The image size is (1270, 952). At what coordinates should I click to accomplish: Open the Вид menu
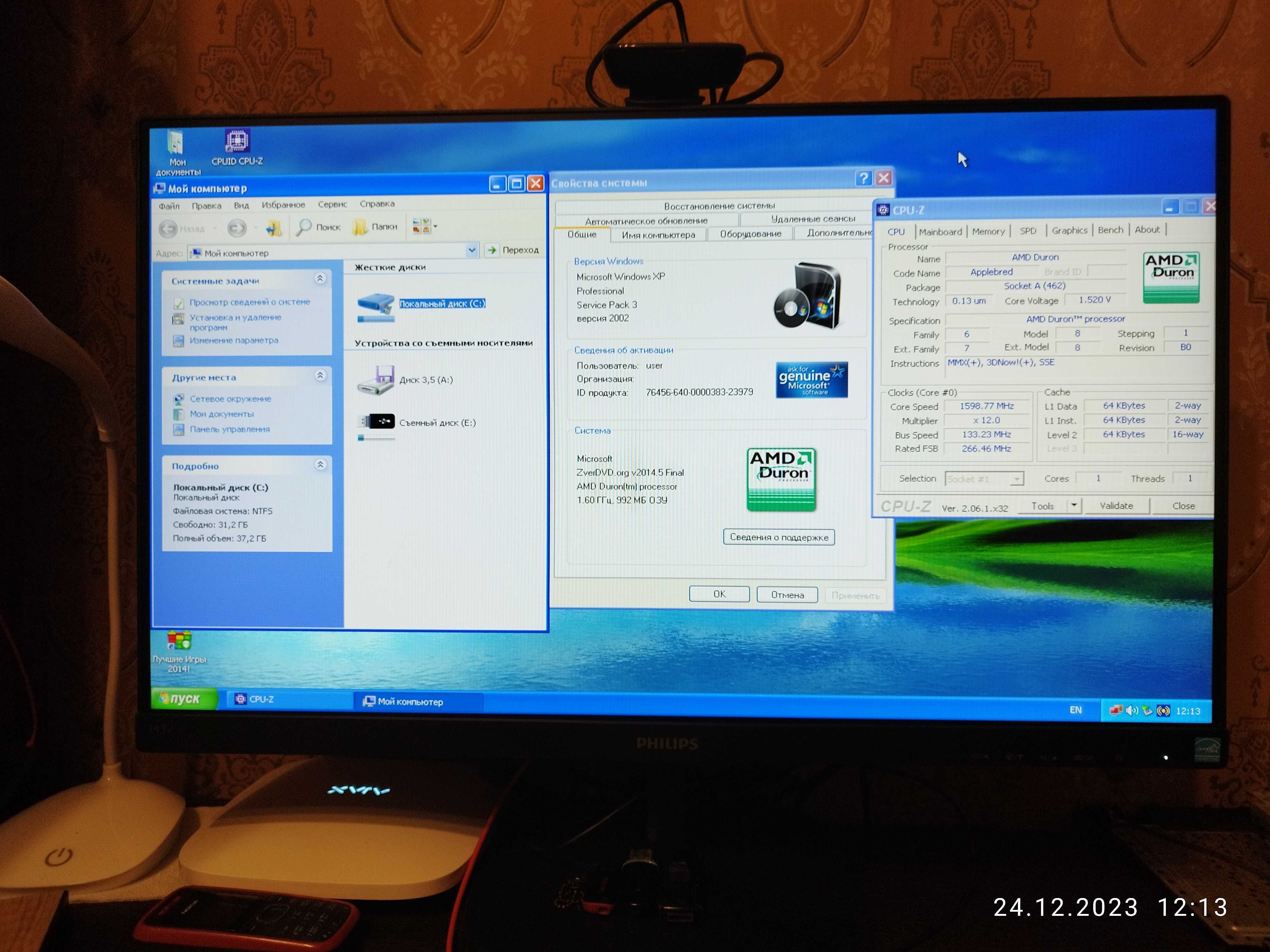(241, 205)
